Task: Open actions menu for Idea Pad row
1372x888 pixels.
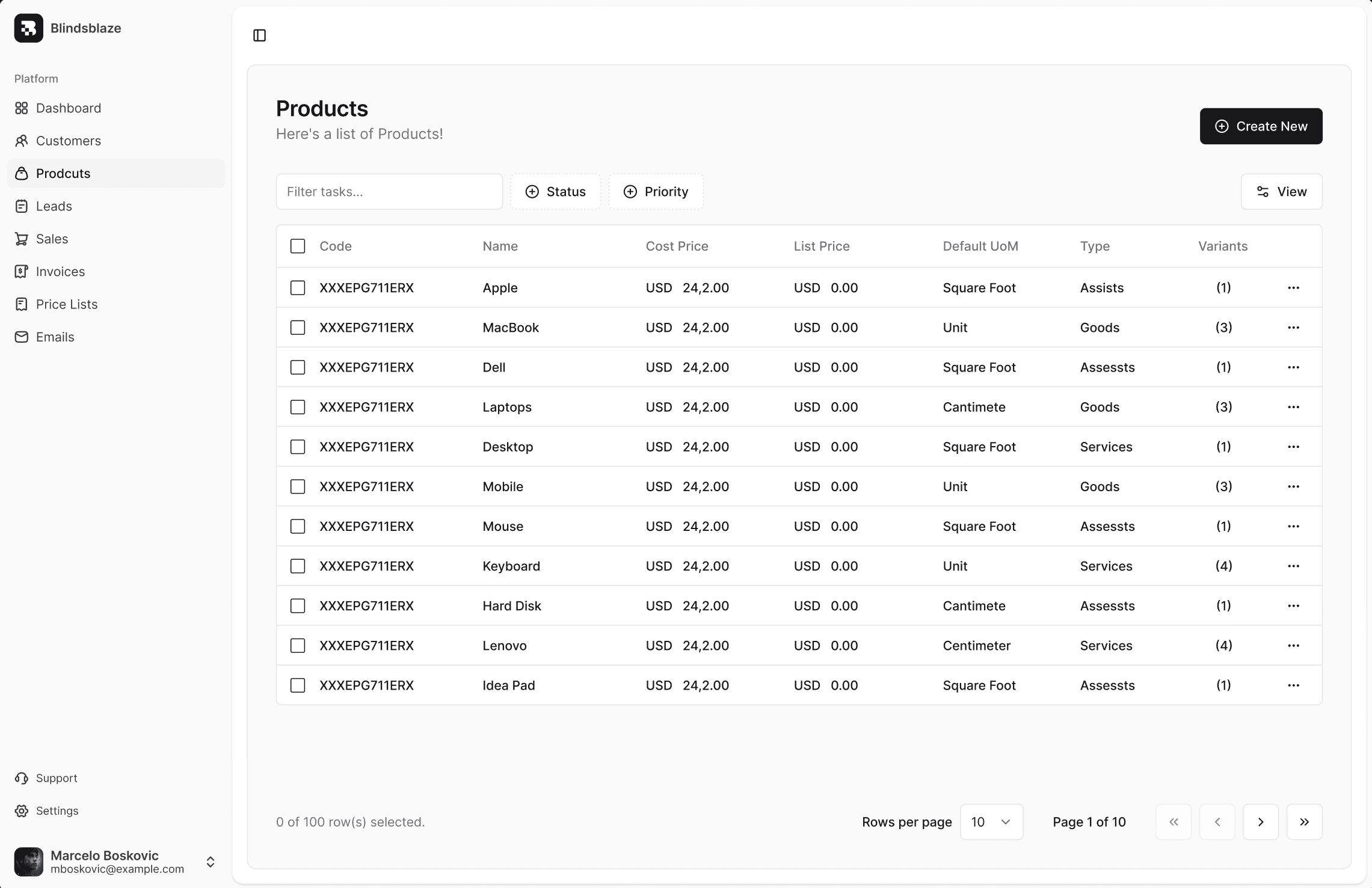Action: [x=1294, y=685]
